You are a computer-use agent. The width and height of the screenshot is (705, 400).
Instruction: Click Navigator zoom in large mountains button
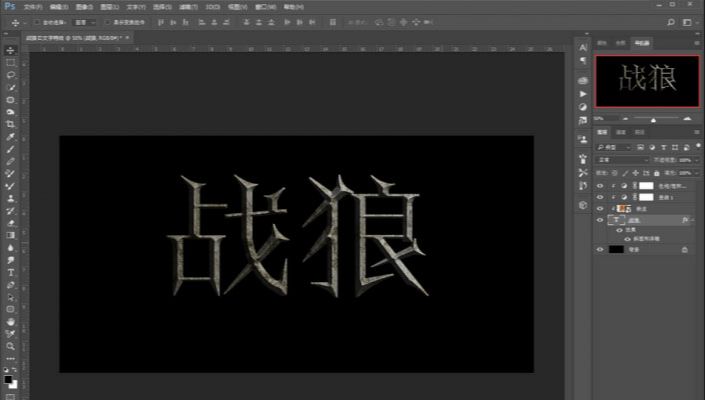687,118
